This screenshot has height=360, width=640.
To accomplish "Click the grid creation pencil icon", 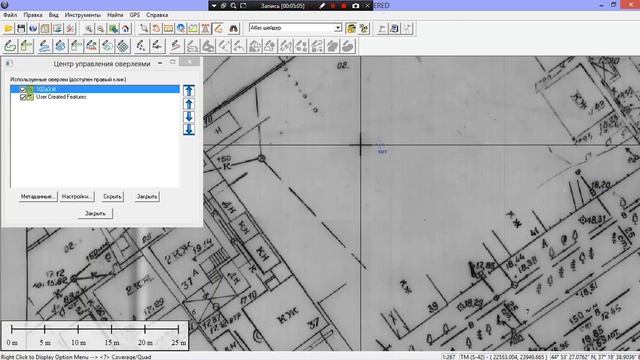I will (x=123, y=46).
